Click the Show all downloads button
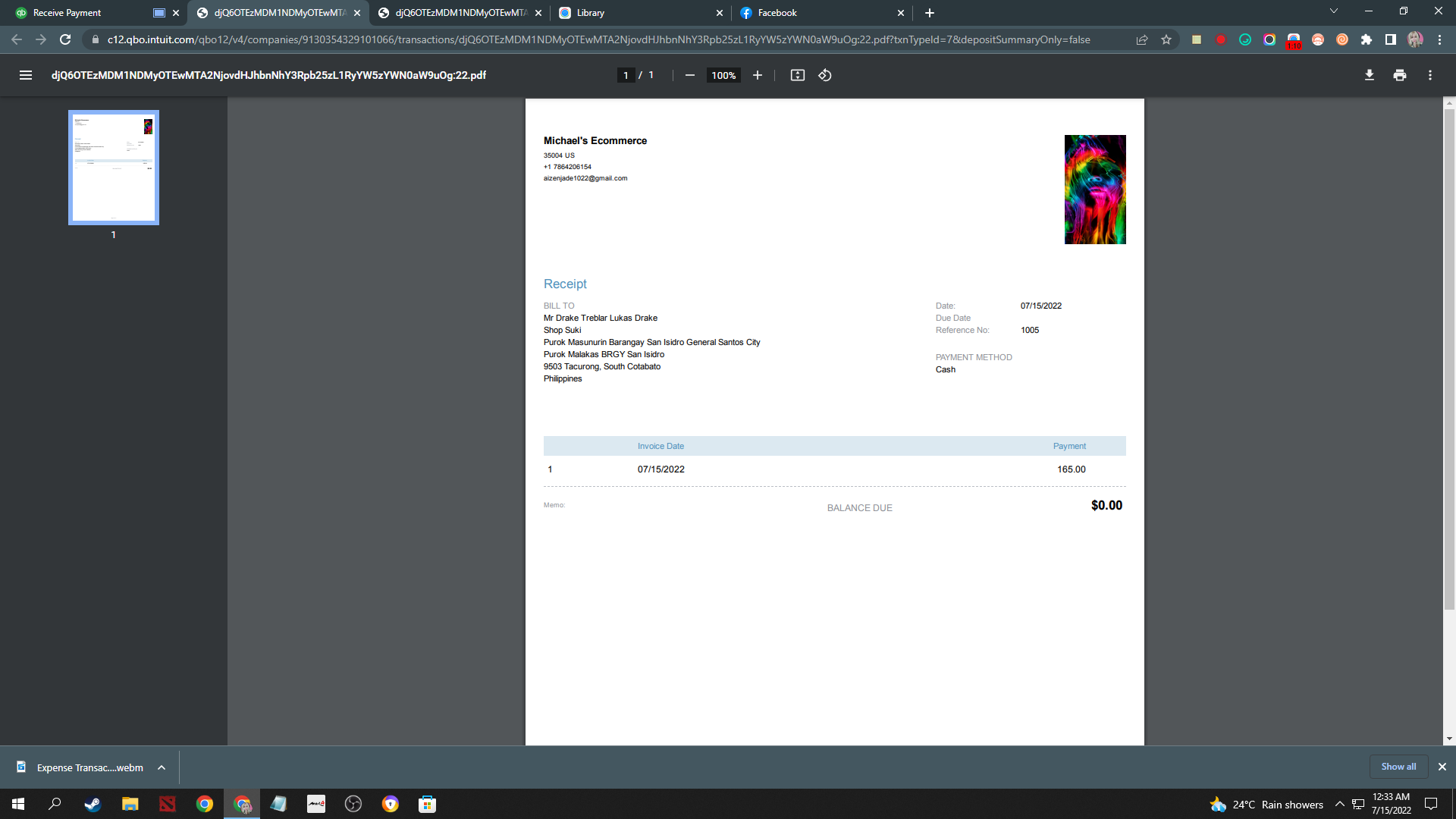This screenshot has height=819, width=1456. (1398, 767)
